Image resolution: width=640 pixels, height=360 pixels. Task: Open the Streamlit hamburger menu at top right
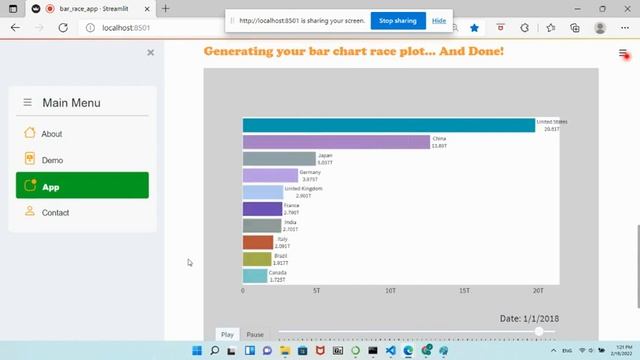(623, 53)
